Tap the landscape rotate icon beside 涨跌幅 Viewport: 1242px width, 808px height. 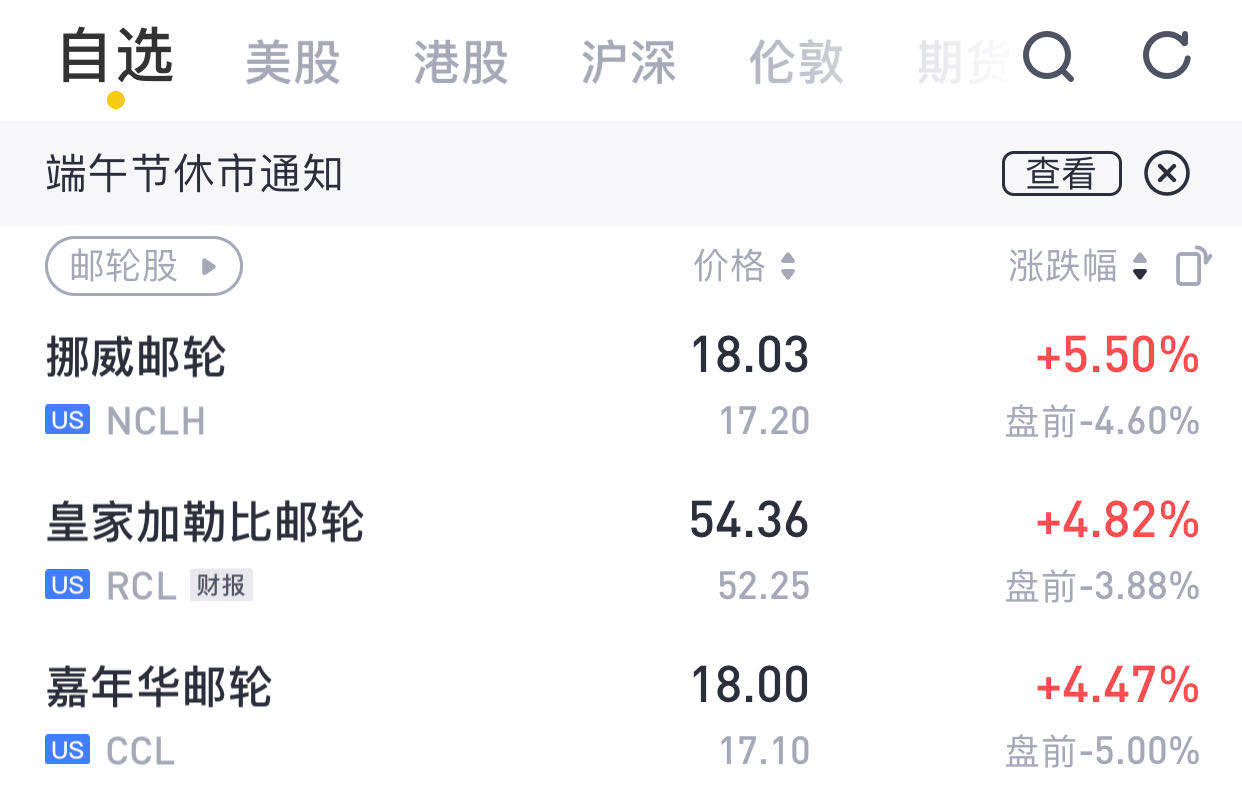point(1193,266)
